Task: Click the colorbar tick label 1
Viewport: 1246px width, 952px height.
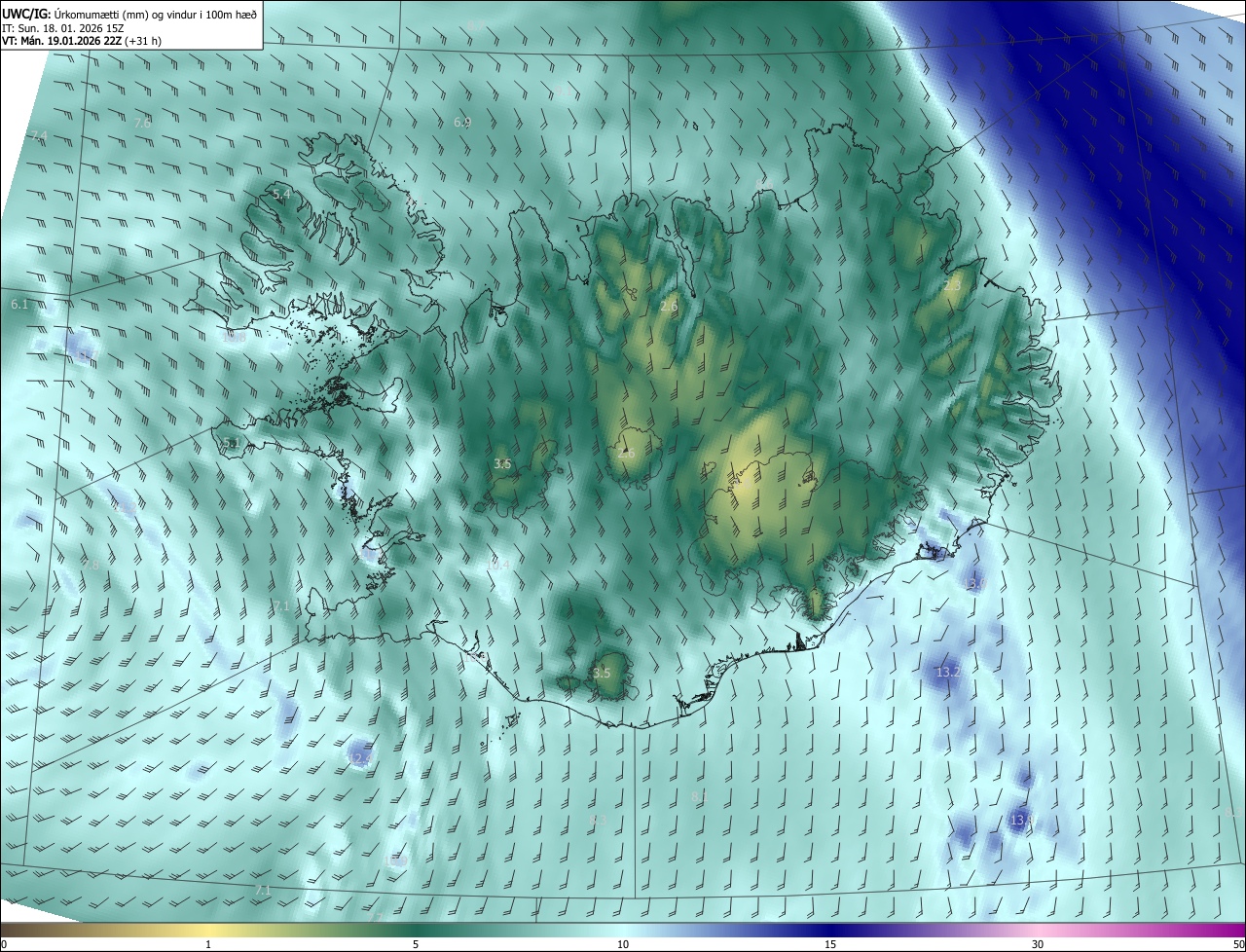Action: pyautogui.click(x=208, y=944)
